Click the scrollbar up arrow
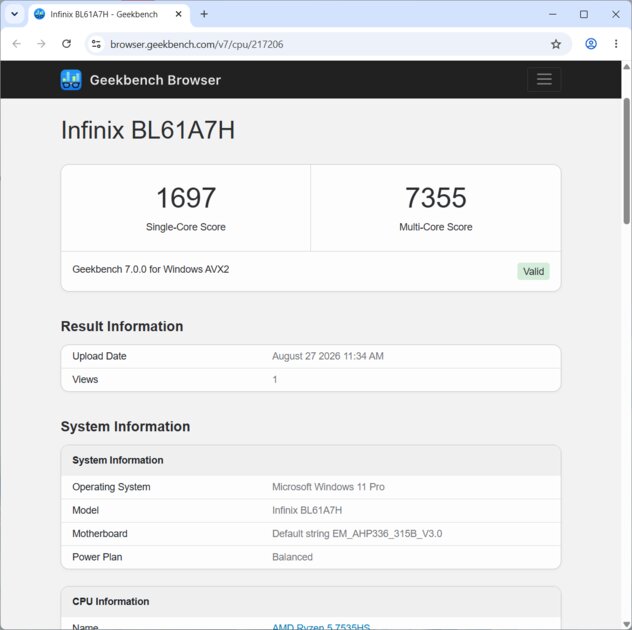This screenshot has height=630, width=632. (627, 67)
